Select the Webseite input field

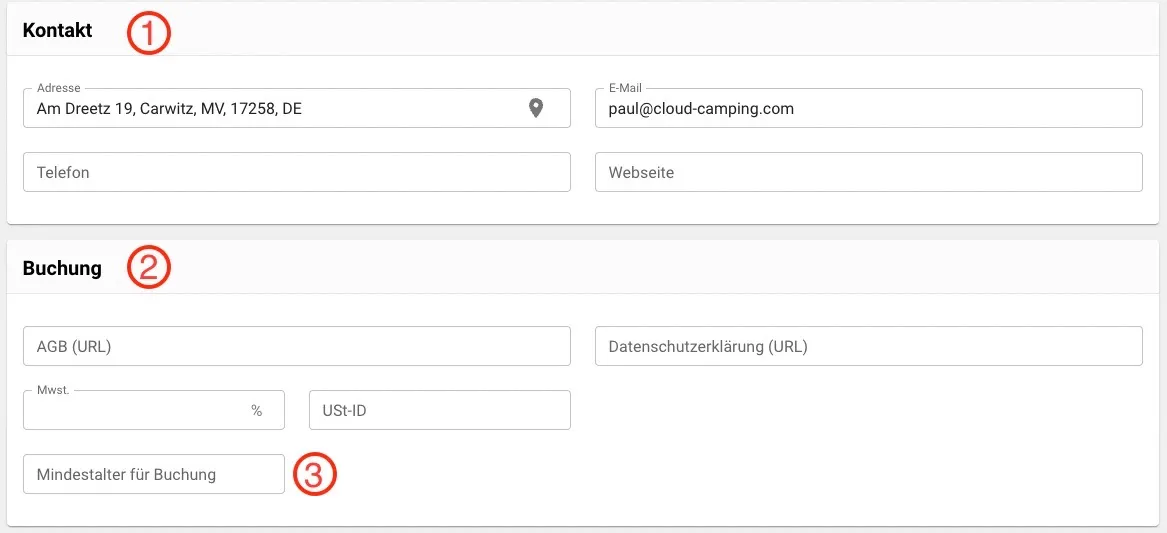pos(869,173)
